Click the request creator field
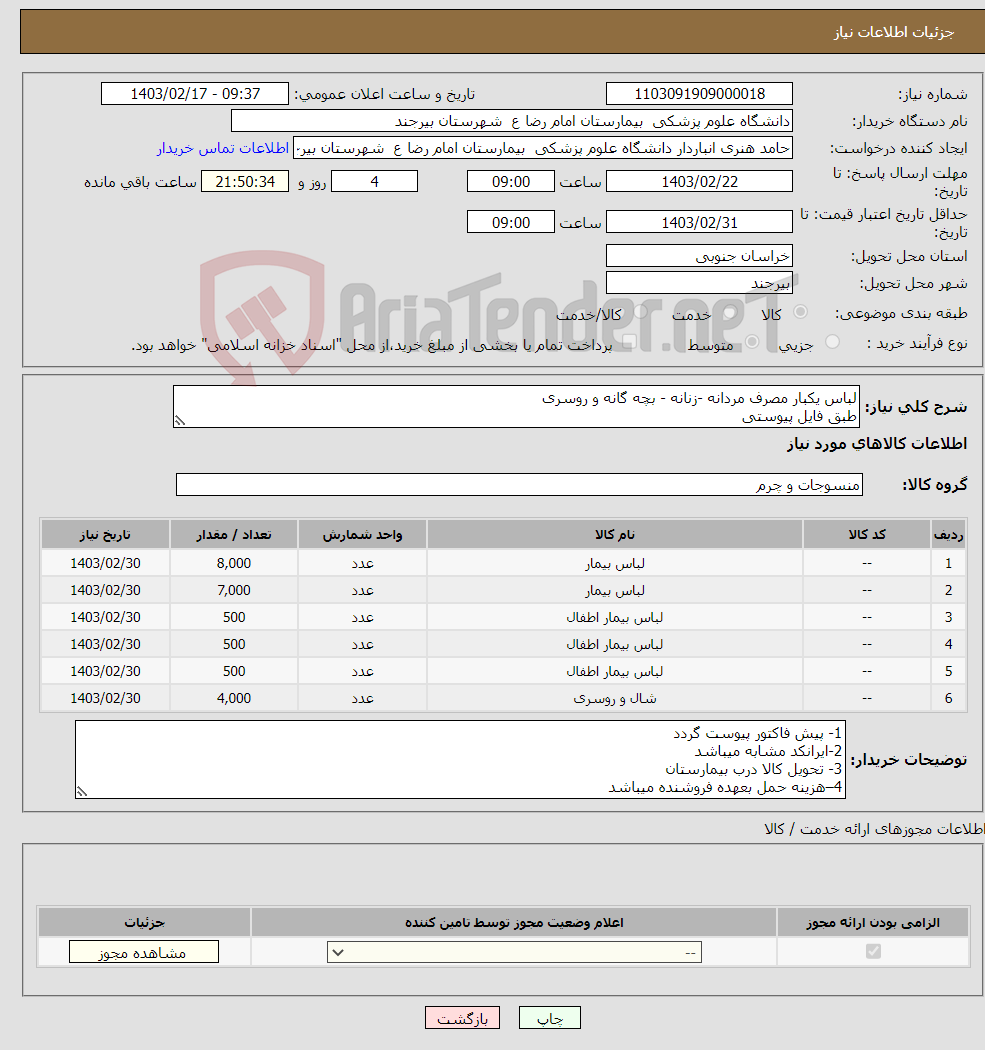This screenshot has height=1050, width=985. pos(542,148)
